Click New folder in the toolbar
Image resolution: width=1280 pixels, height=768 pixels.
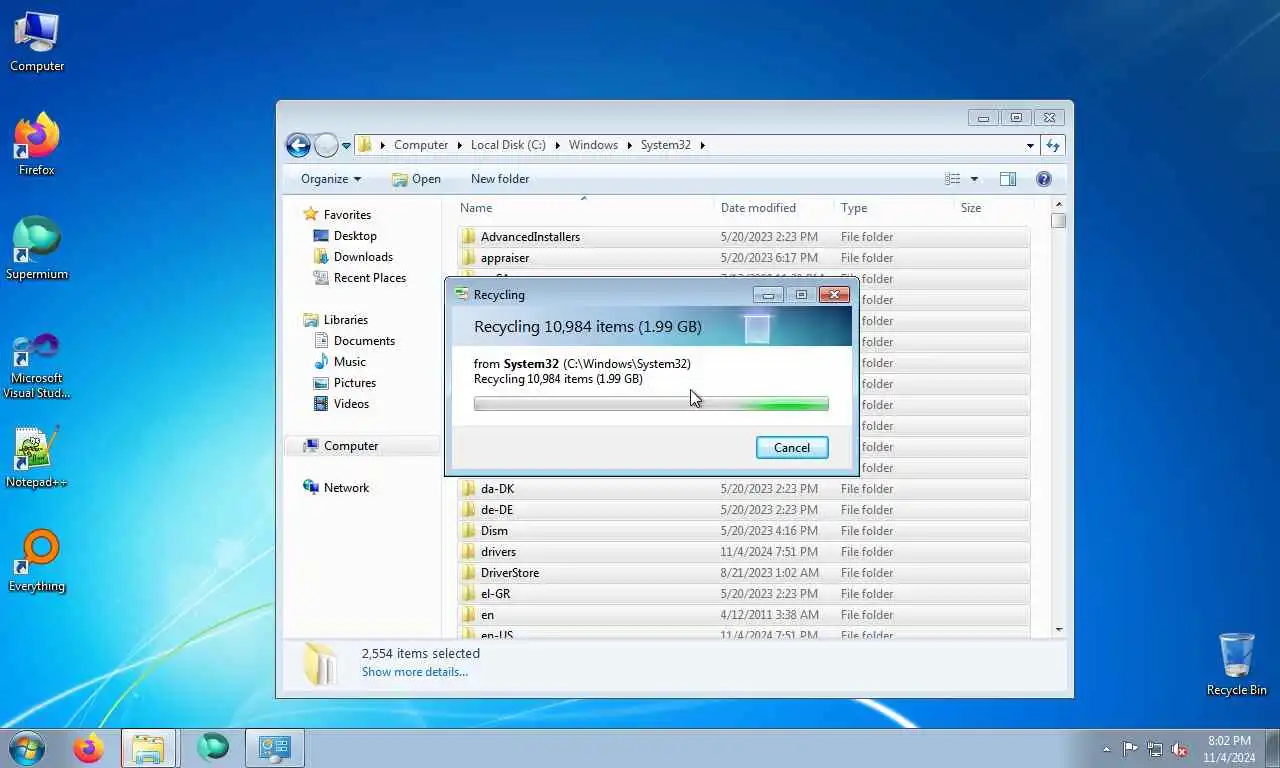(500, 179)
